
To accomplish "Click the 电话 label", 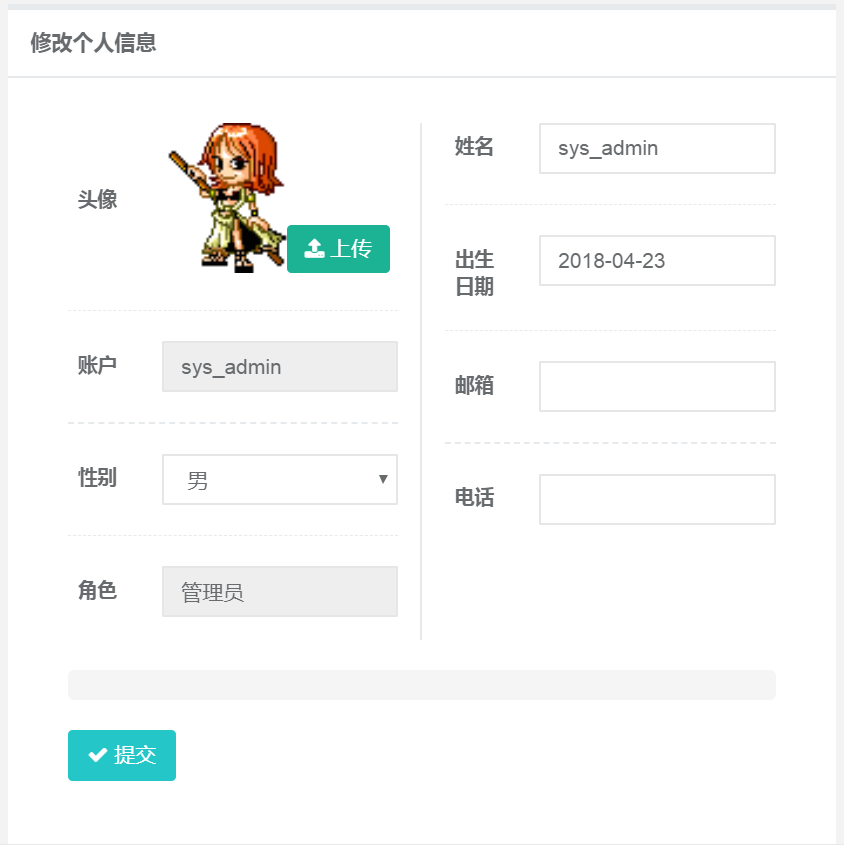I will (474, 497).
